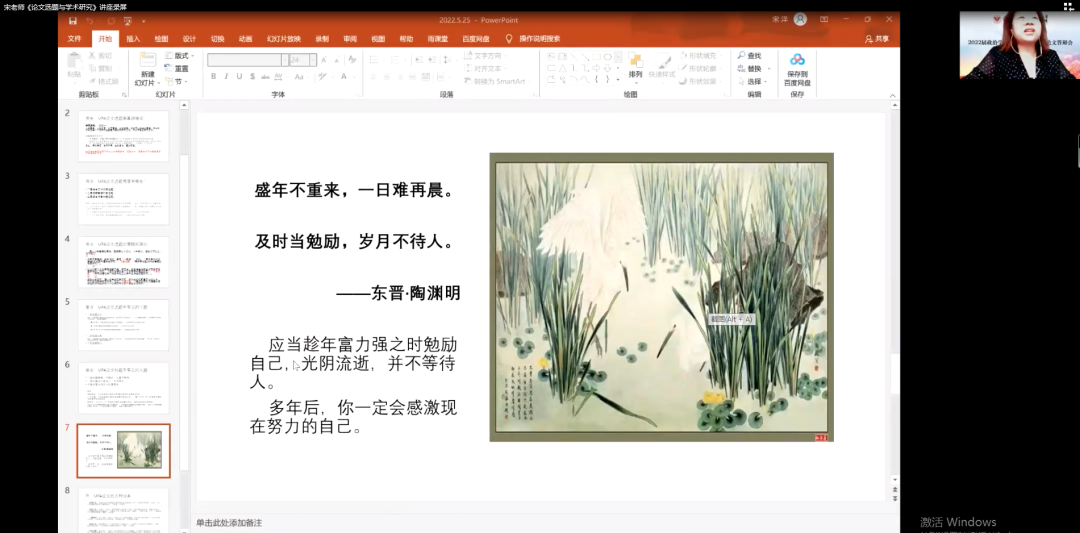Switch to the 审阅 (Review) ribbon tab
Viewport: 1080px width, 533px height.
pyautogui.click(x=350, y=39)
